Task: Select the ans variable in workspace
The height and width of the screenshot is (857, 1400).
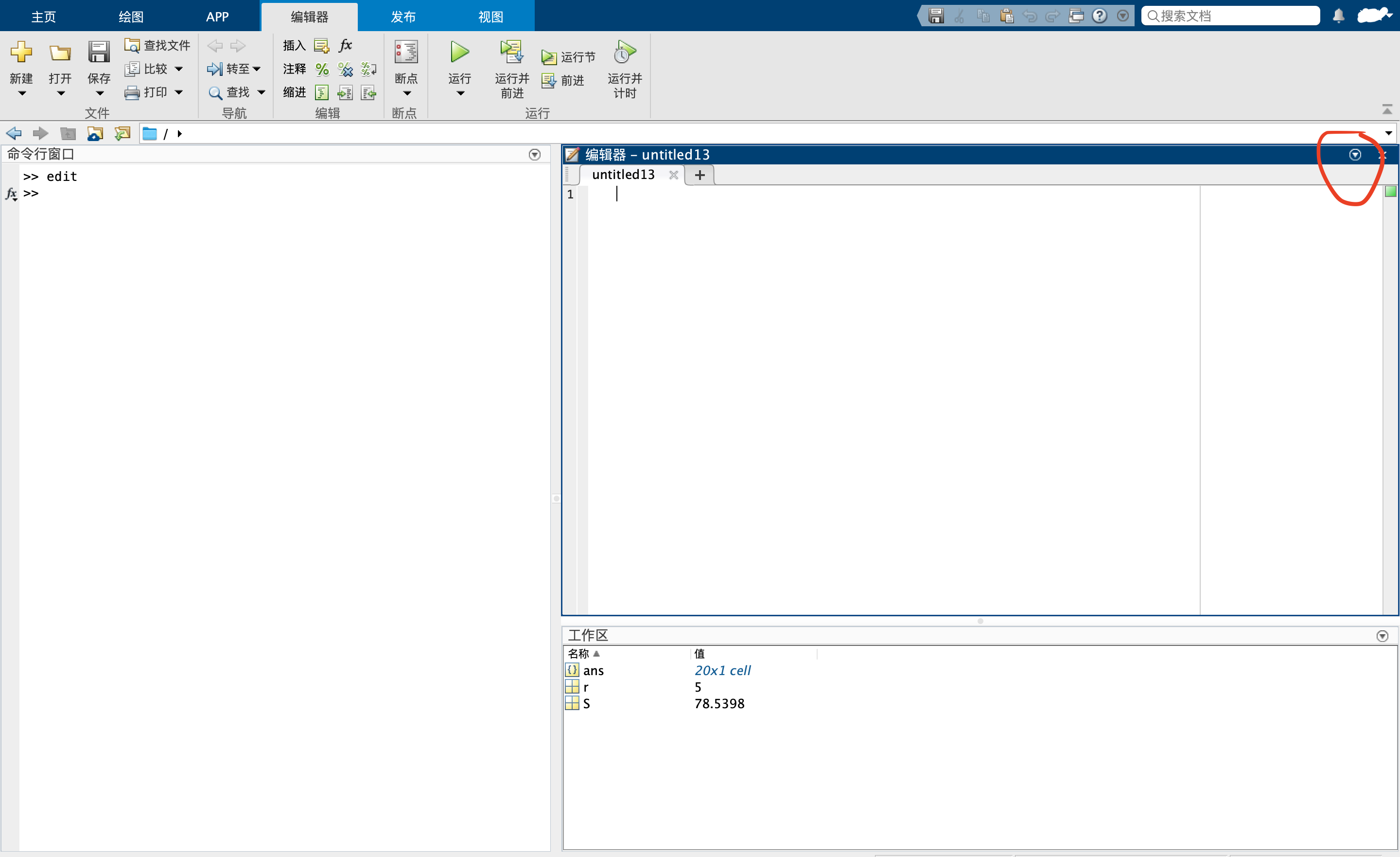Action: [593, 670]
